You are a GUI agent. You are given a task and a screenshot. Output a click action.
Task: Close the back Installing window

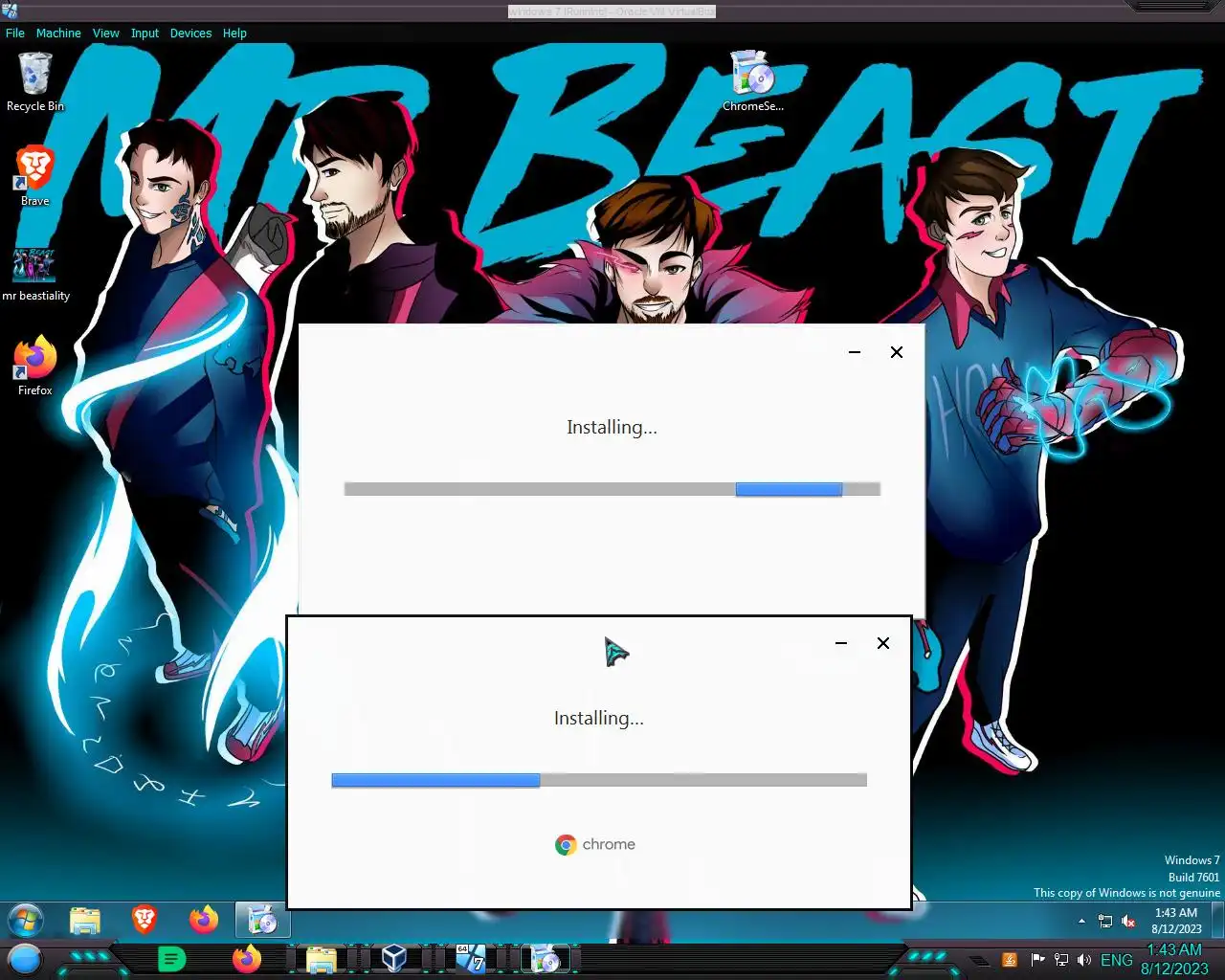[x=897, y=352]
